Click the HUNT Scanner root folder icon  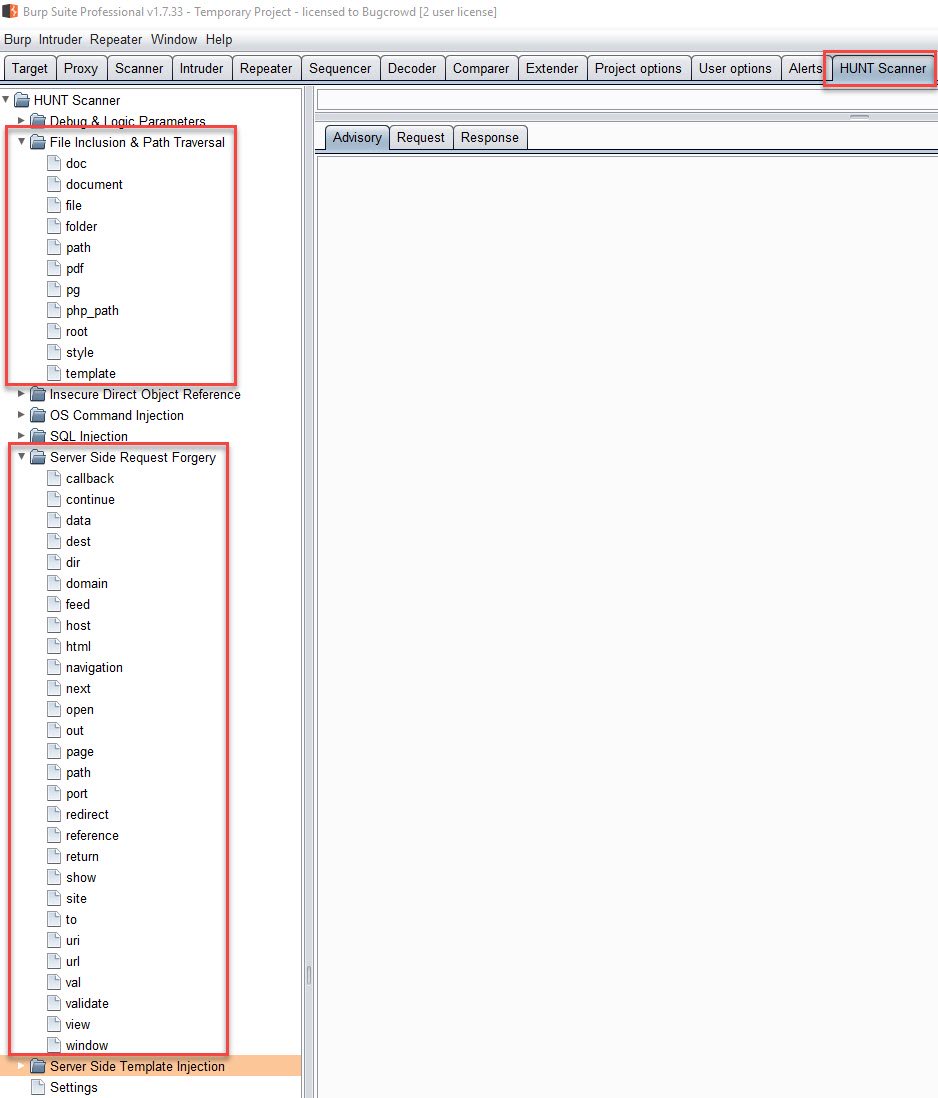pyautogui.click(x=22, y=100)
